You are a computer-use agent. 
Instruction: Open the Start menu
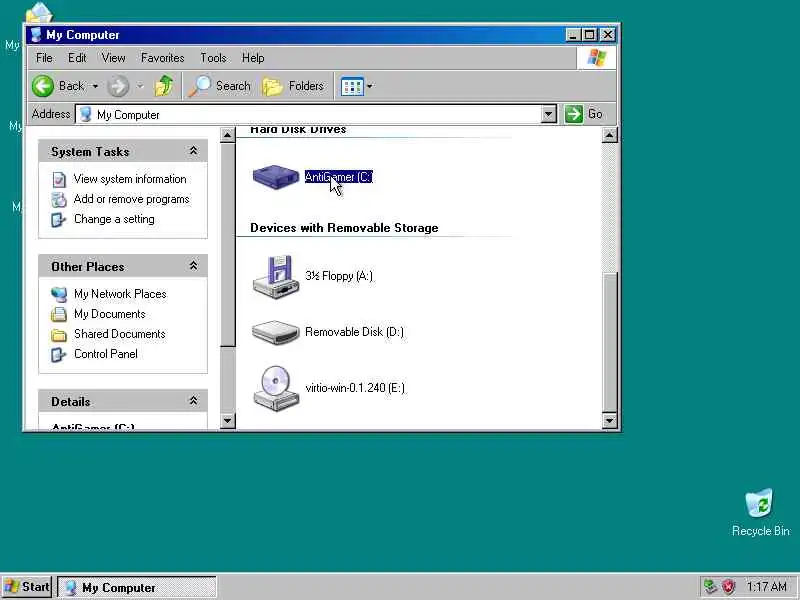point(27,587)
